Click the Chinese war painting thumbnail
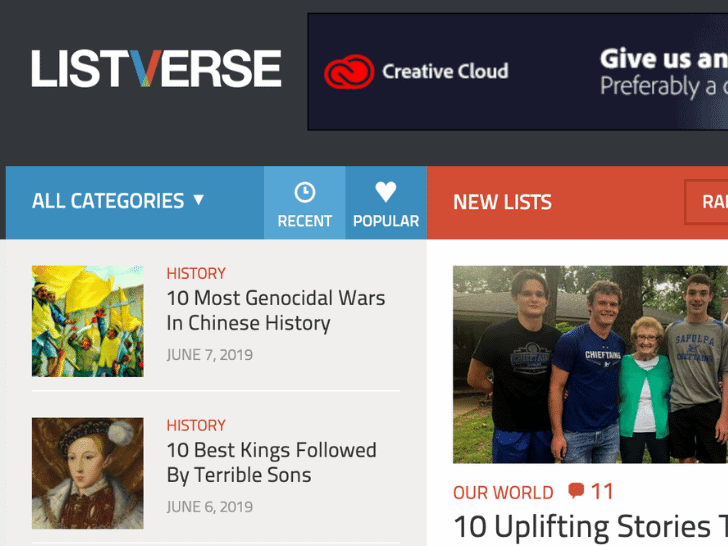Image resolution: width=728 pixels, height=546 pixels. pos(88,321)
